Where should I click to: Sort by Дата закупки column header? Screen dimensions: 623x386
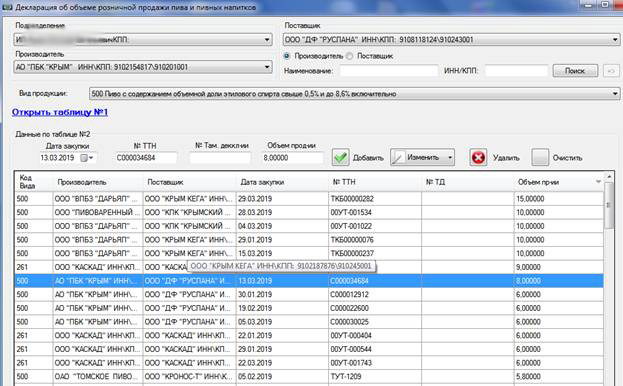[x=282, y=182]
